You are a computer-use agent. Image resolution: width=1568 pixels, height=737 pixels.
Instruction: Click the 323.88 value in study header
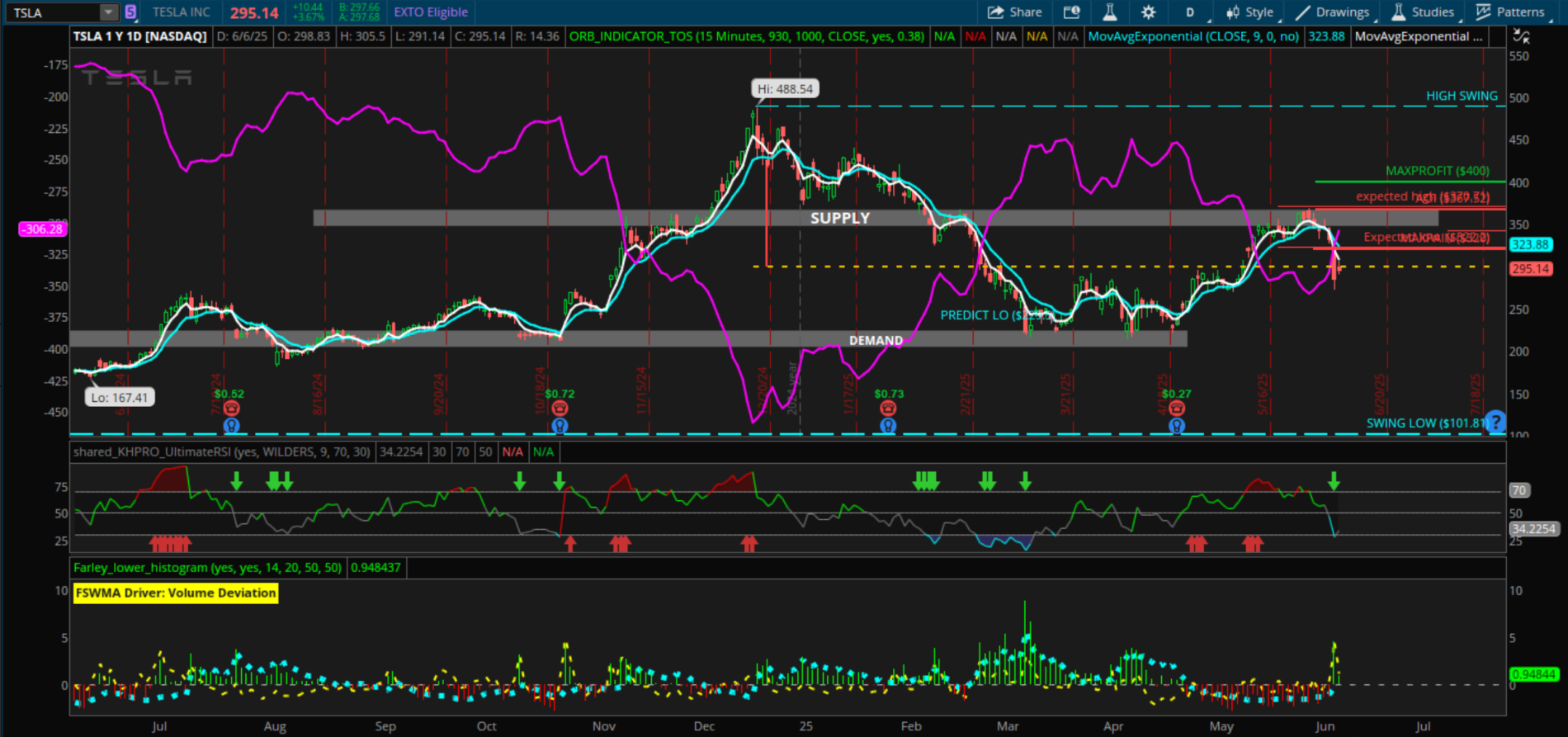1326,36
